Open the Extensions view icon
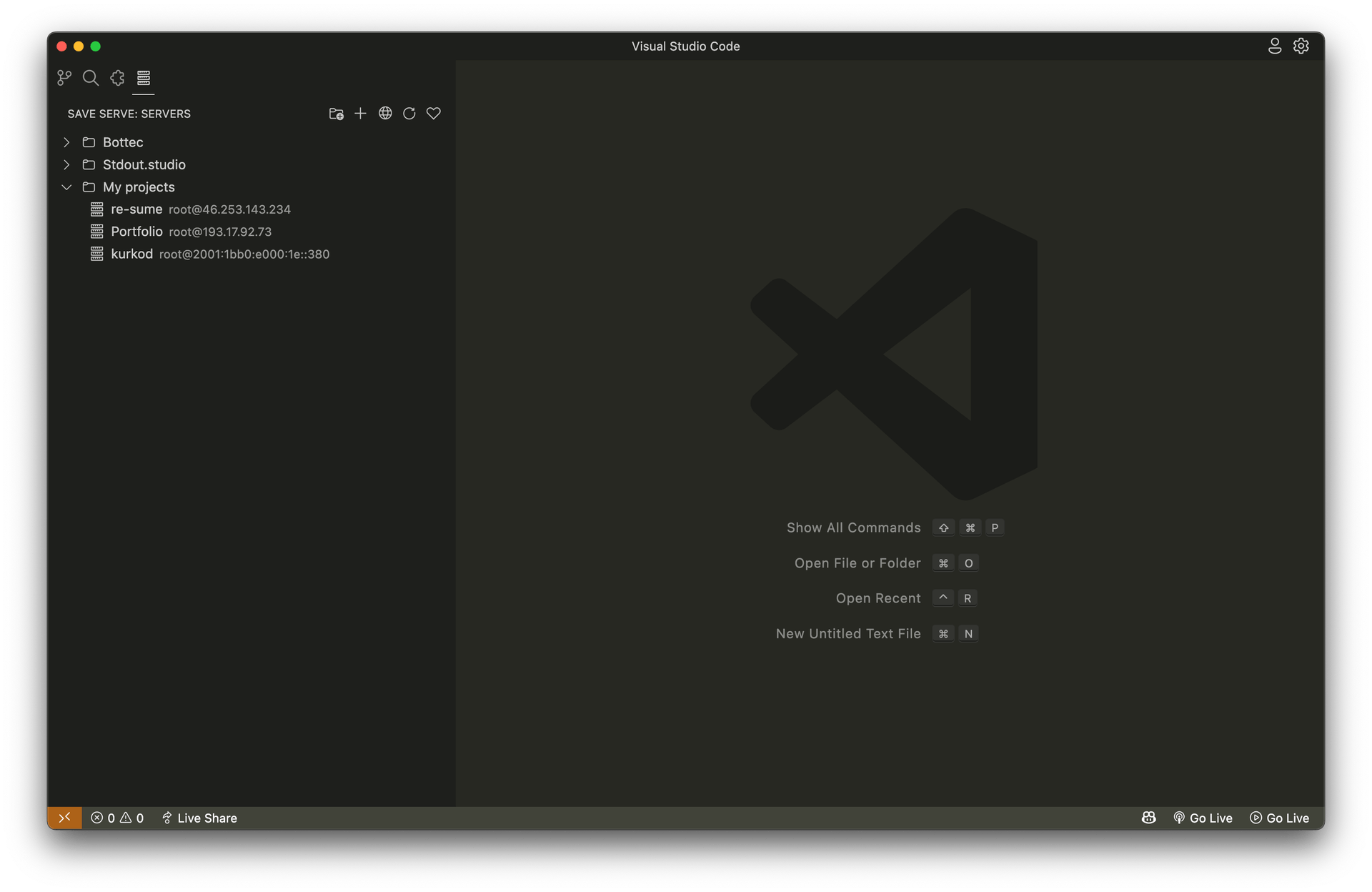 117,78
